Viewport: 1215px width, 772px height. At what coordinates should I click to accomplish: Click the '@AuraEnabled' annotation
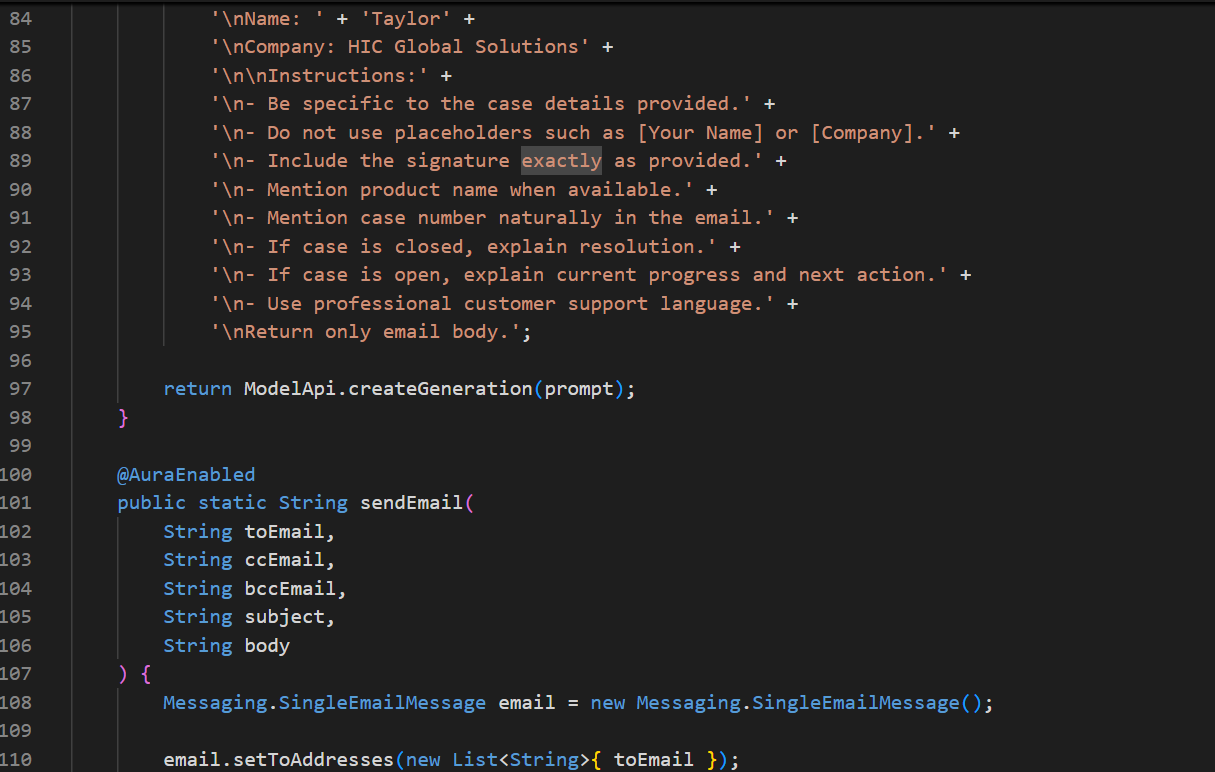tap(186, 474)
